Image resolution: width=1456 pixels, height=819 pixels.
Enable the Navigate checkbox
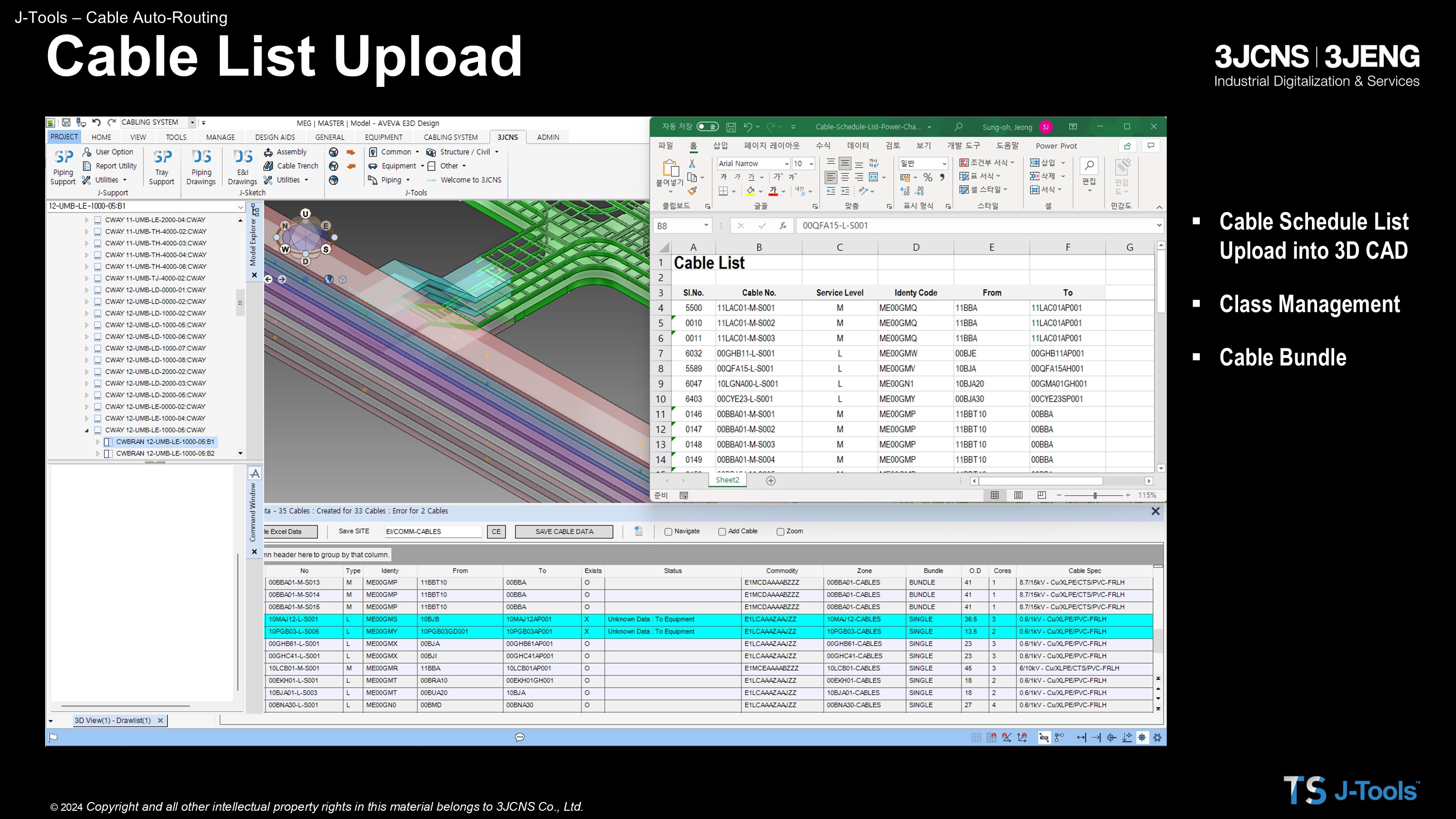tap(668, 532)
